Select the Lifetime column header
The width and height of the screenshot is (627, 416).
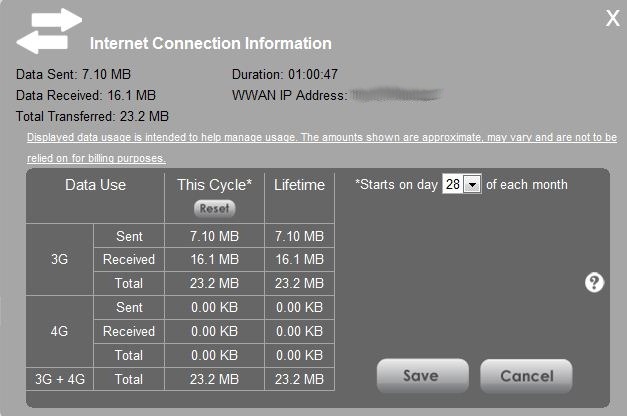299,185
